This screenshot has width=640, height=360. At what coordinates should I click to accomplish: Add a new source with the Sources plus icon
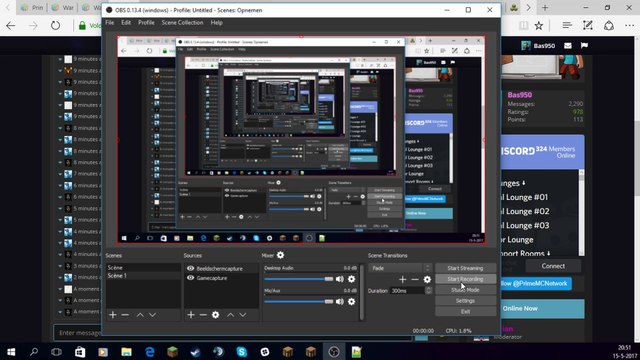point(191,315)
